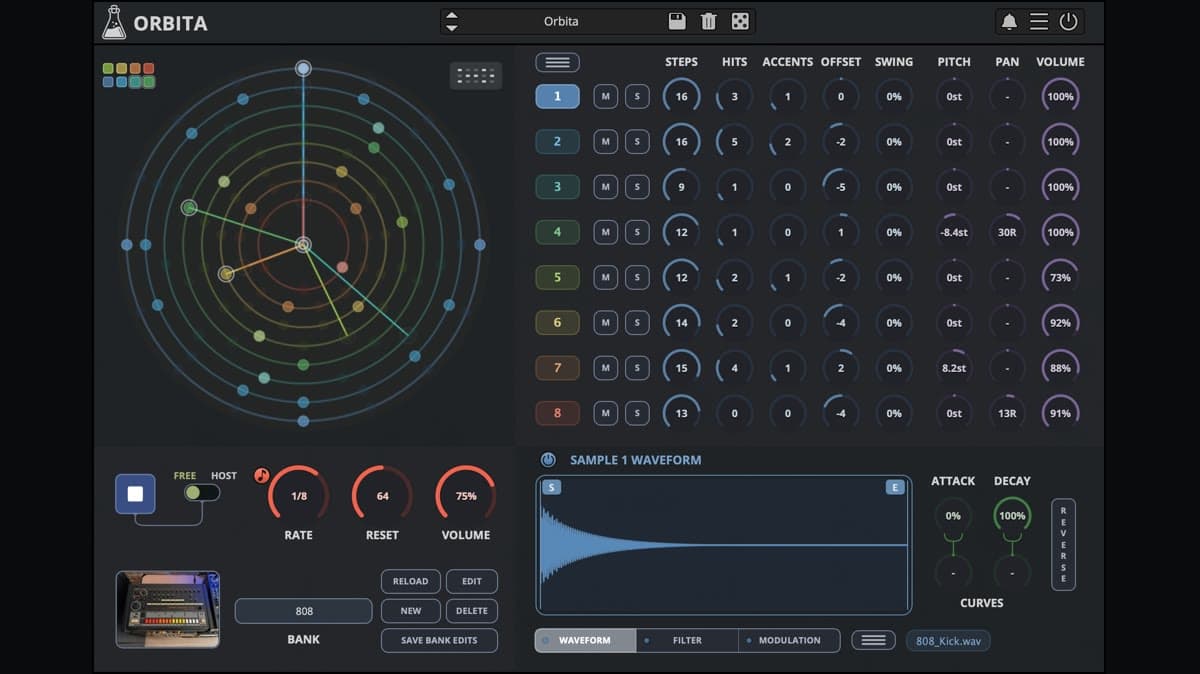Open the 808 bank selector
The height and width of the screenshot is (674, 1200).
tap(303, 611)
